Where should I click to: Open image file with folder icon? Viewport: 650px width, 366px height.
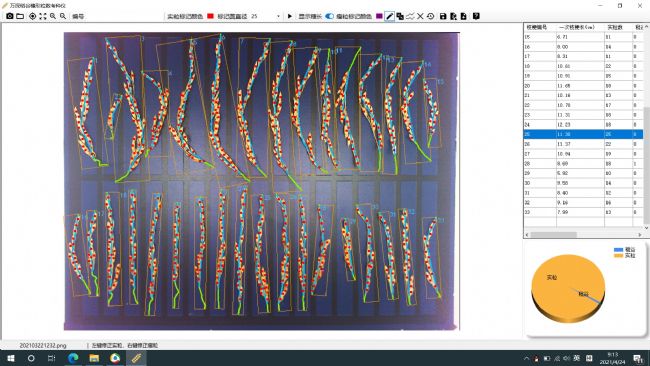pos(20,16)
